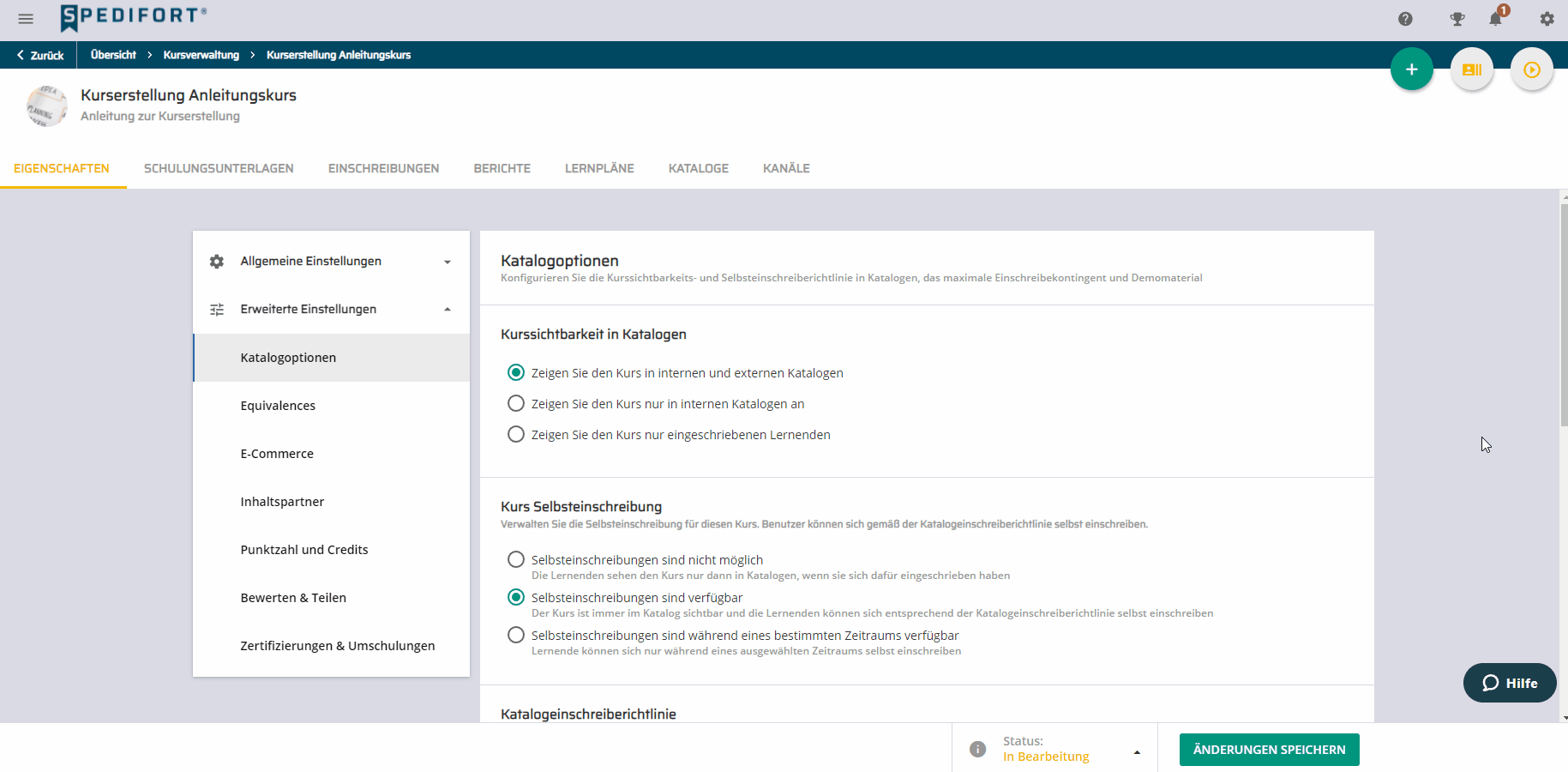Click the page vertical scrollbar
Viewport: 1568px width, 772px height.
(x=1564, y=316)
